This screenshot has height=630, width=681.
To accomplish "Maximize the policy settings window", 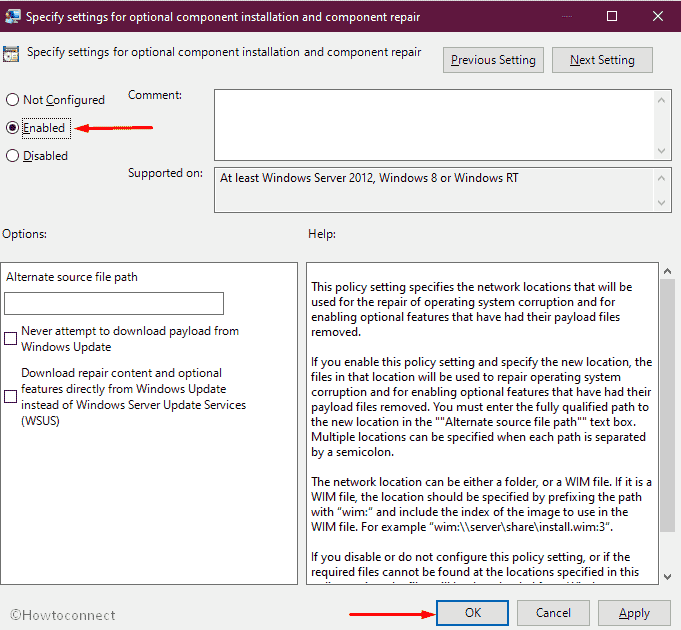I will click(612, 16).
